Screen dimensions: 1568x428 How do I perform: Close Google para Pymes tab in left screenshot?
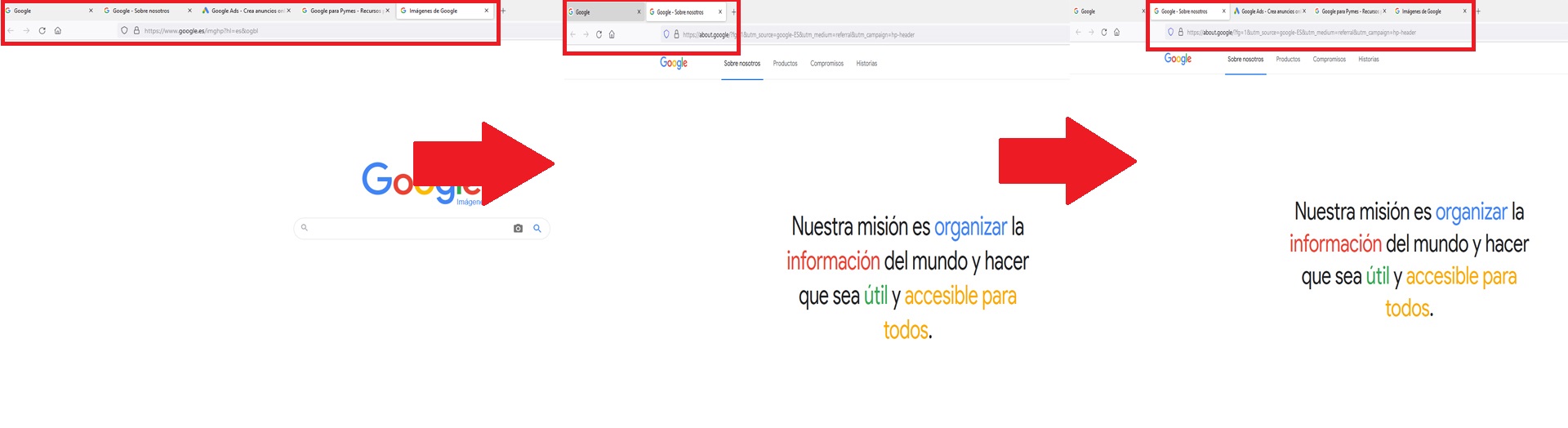pos(388,11)
